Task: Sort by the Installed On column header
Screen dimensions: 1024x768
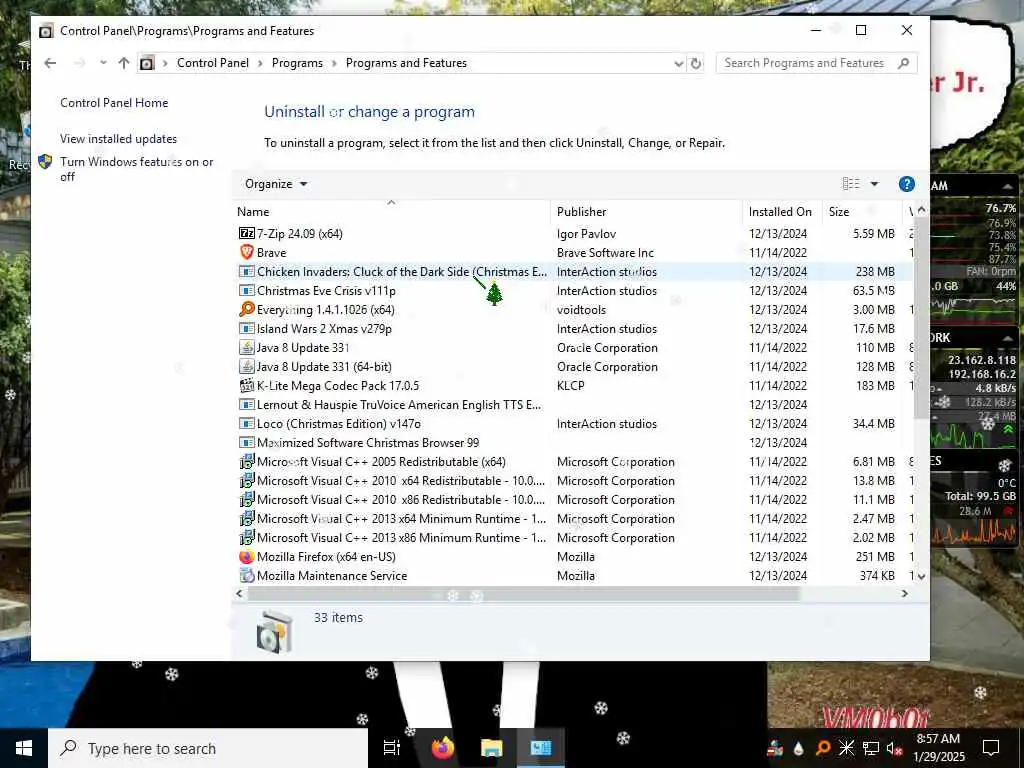Action: coord(780,212)
